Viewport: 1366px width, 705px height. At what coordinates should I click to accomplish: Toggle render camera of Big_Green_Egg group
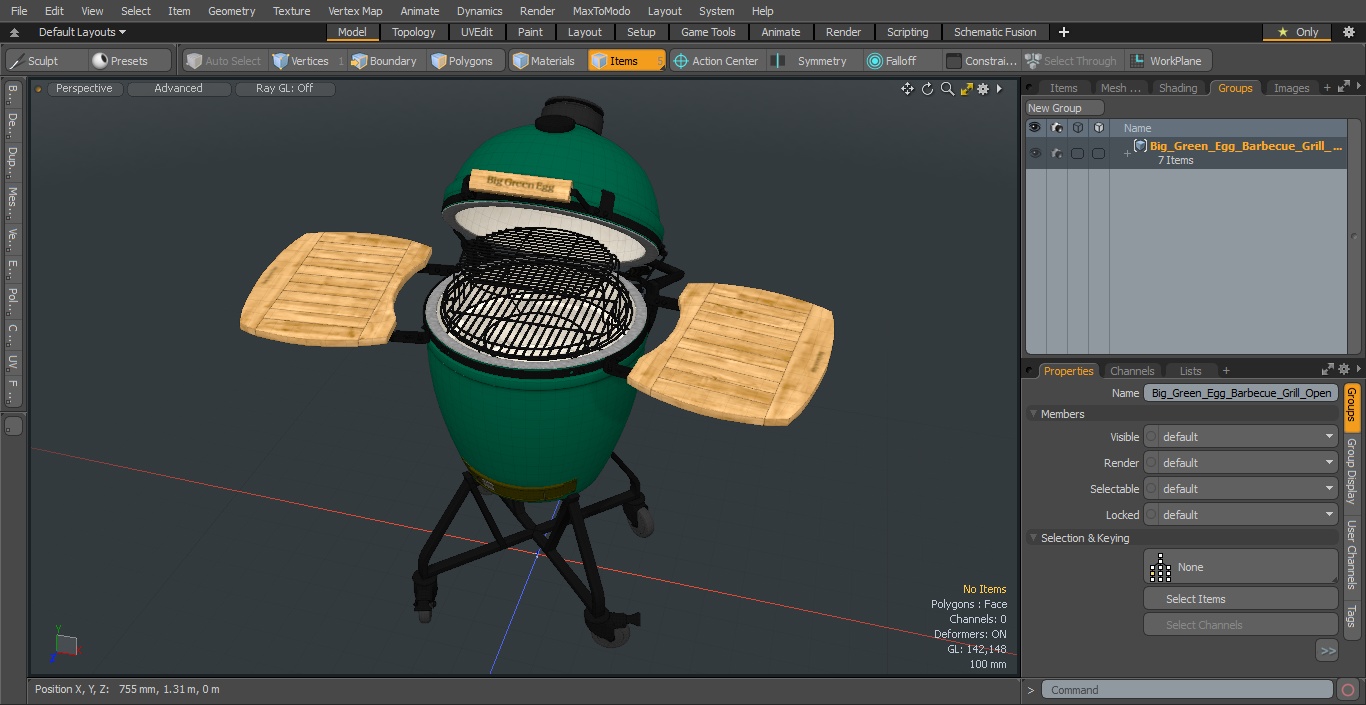1056,153
